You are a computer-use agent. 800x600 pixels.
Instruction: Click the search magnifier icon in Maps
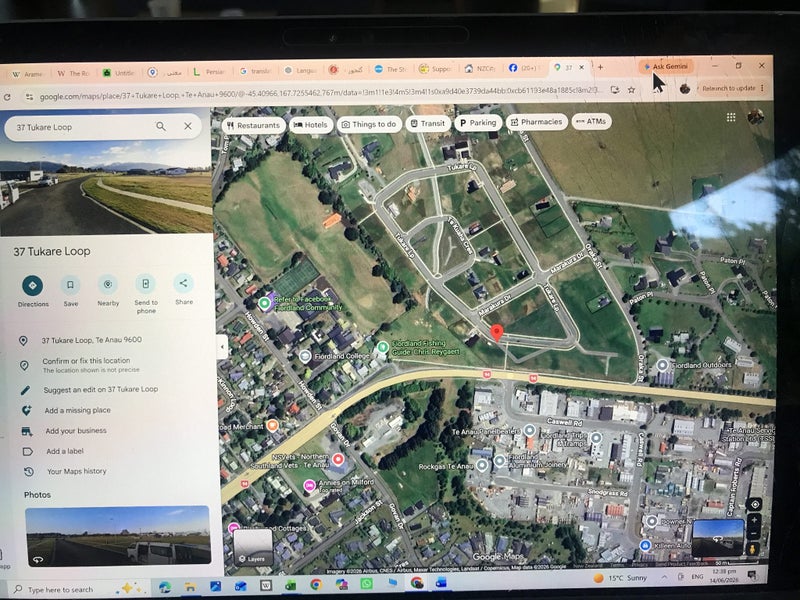(x=161, y=126)
